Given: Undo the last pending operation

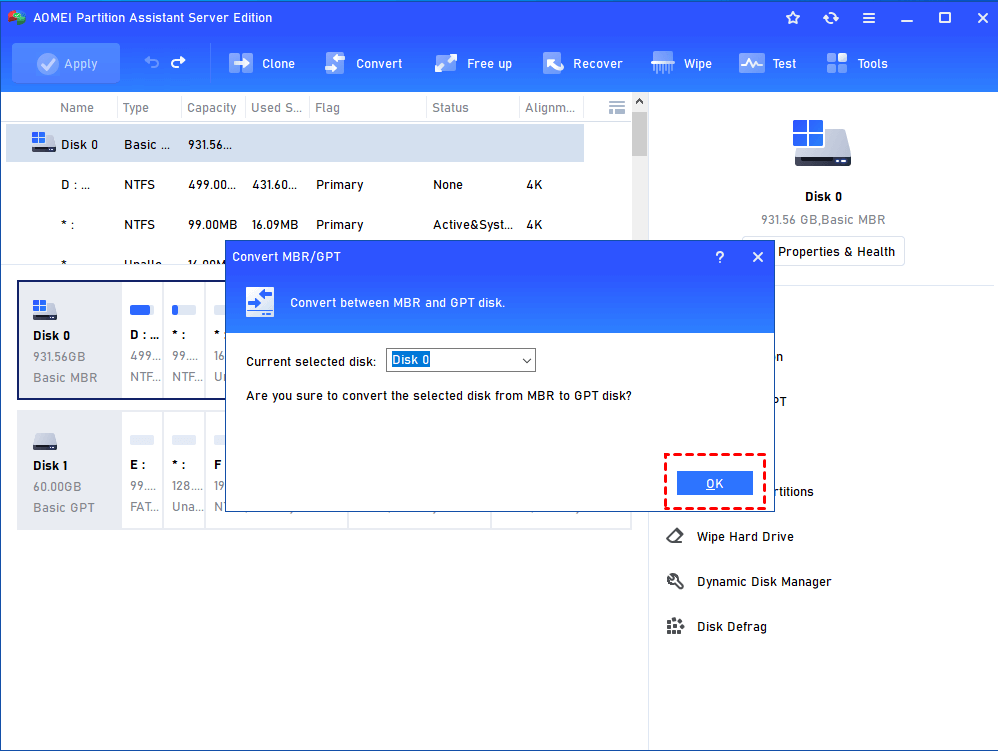Looking at the screenshot, I should [x=151, y=62].
